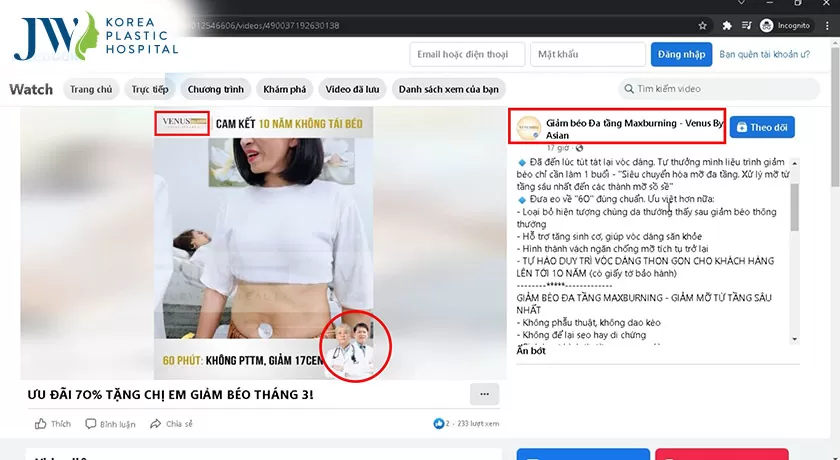Click the video title ƯU ĐÃI 70% text
840x460 pixels.
[x=170, y=395]
